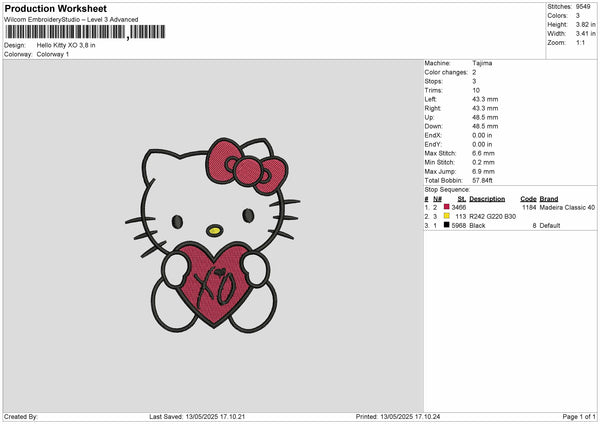Viewport: 600px width, 424px height.
Task: Click the 'Black' thread description
Action: tap(477, 226)
